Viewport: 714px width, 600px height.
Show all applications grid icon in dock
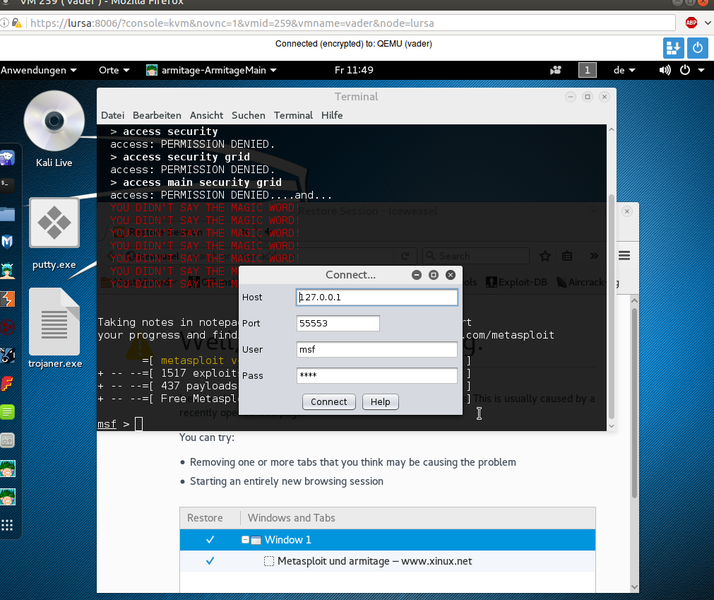(7, 525)
